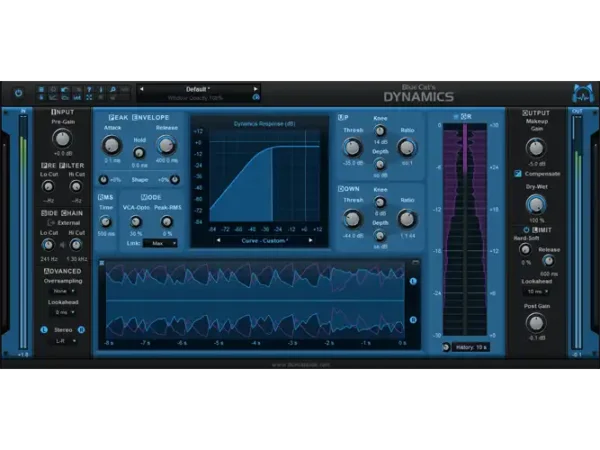
Task: Open the question mark help icon
Action: (x=89, y=90)
